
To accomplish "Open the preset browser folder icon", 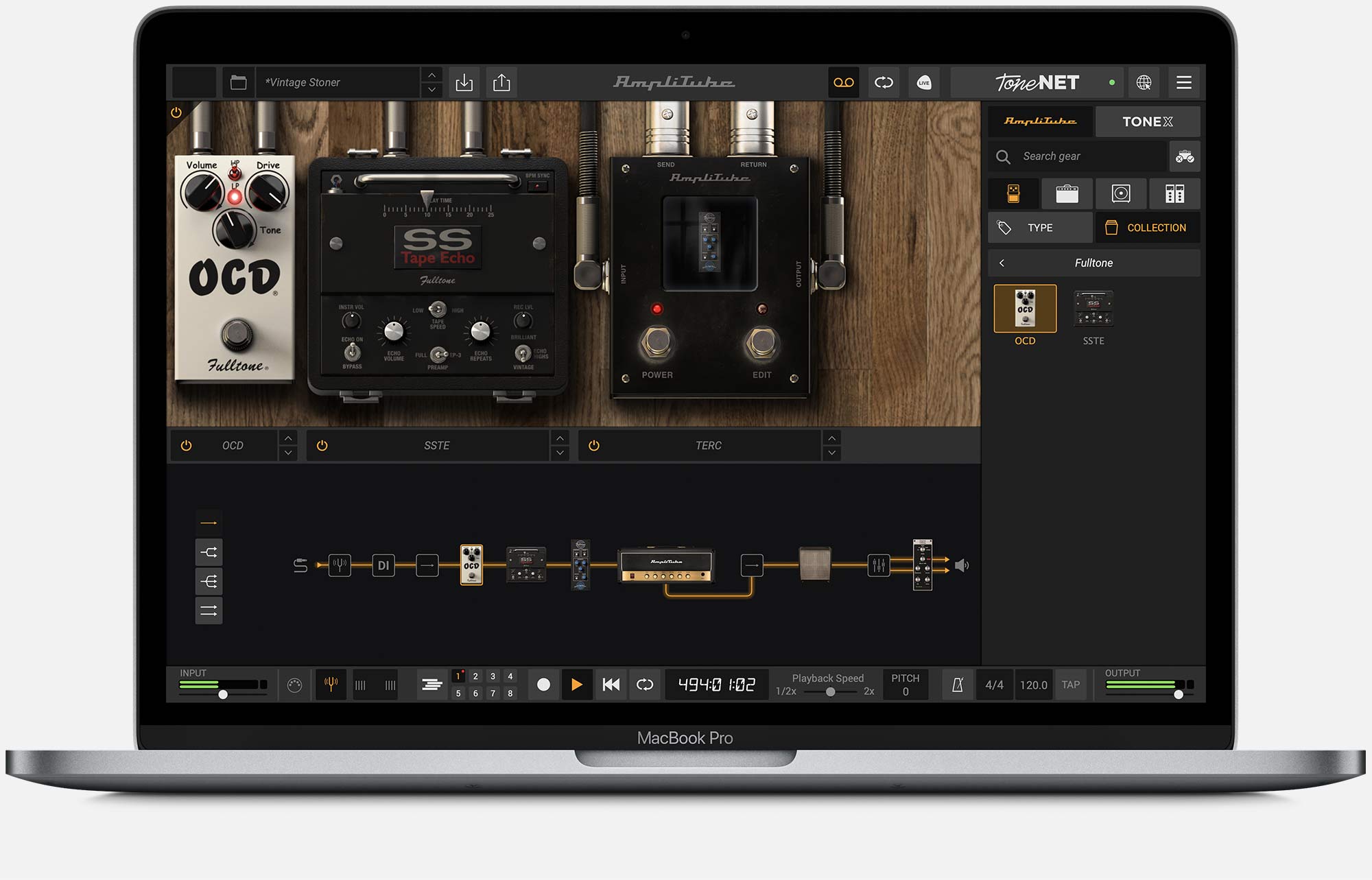I will (x=238, y=82).
